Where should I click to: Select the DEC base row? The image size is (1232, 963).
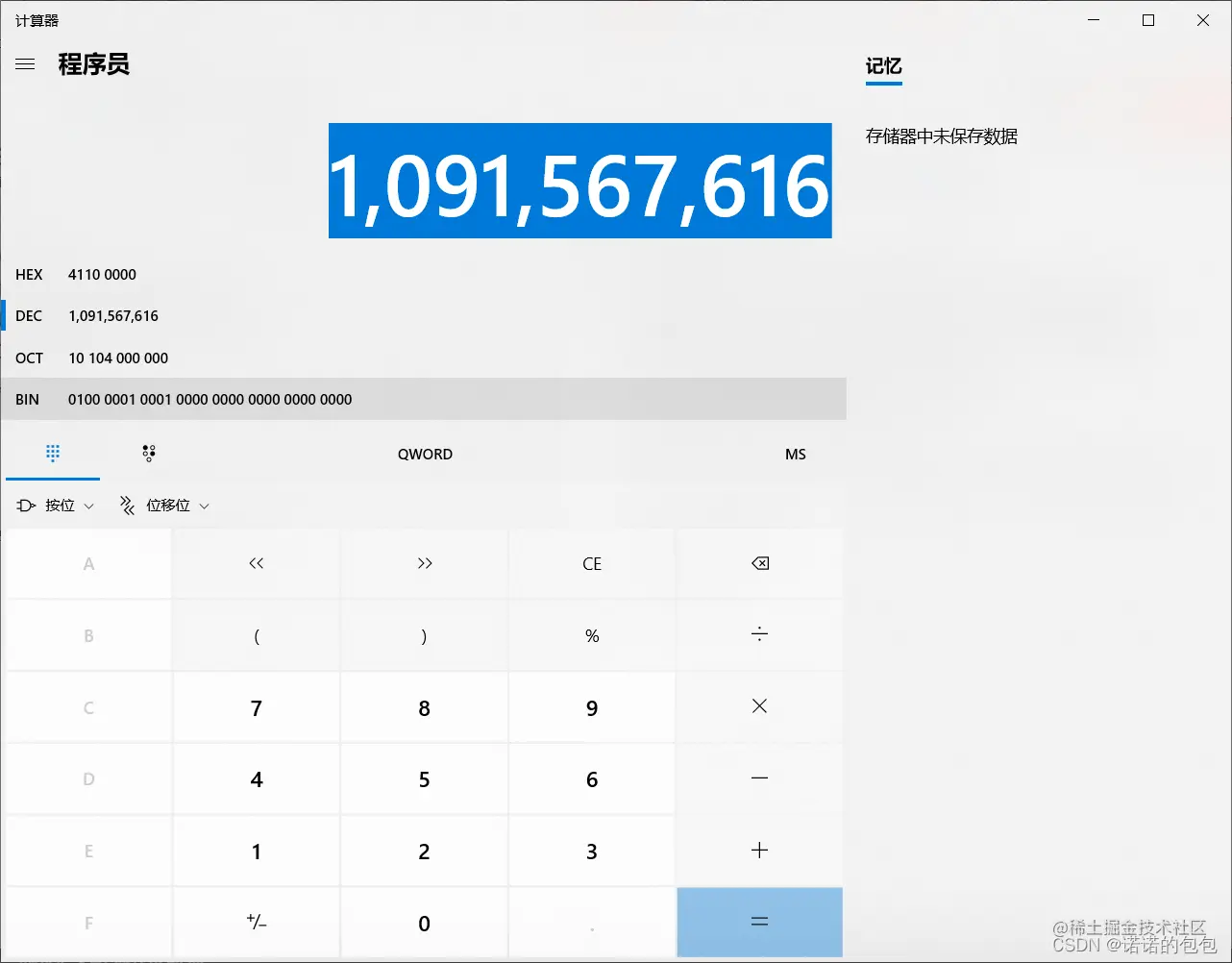click(424, 315)
